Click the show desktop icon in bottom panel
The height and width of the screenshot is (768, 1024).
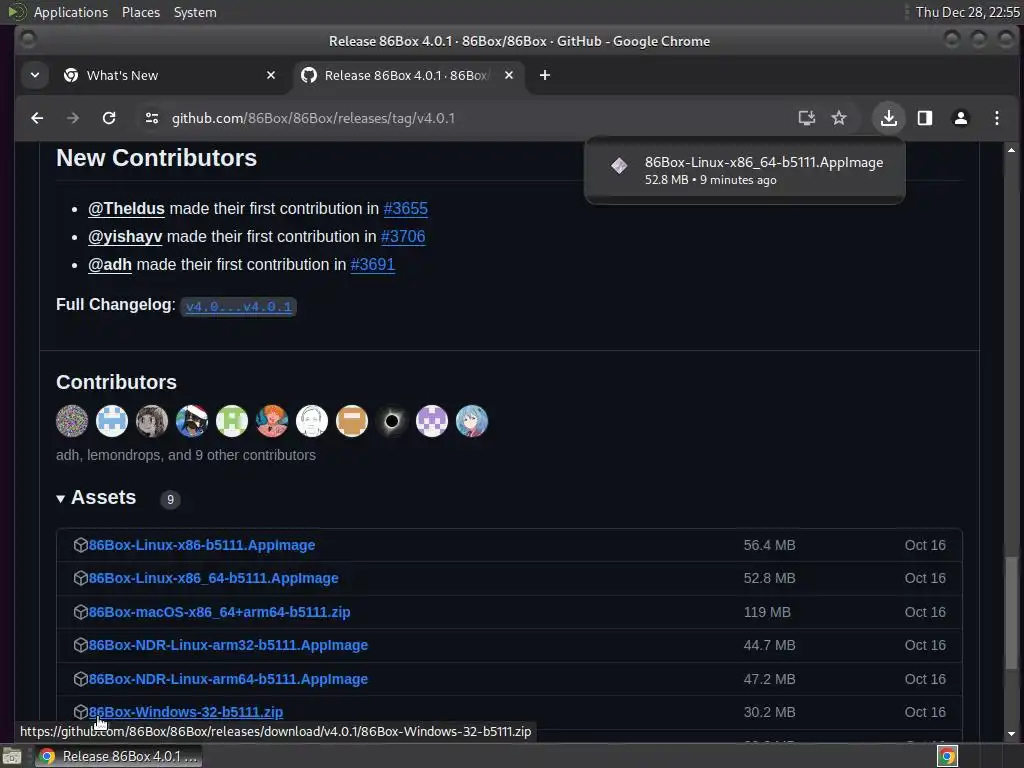click(x=12, y=756)
